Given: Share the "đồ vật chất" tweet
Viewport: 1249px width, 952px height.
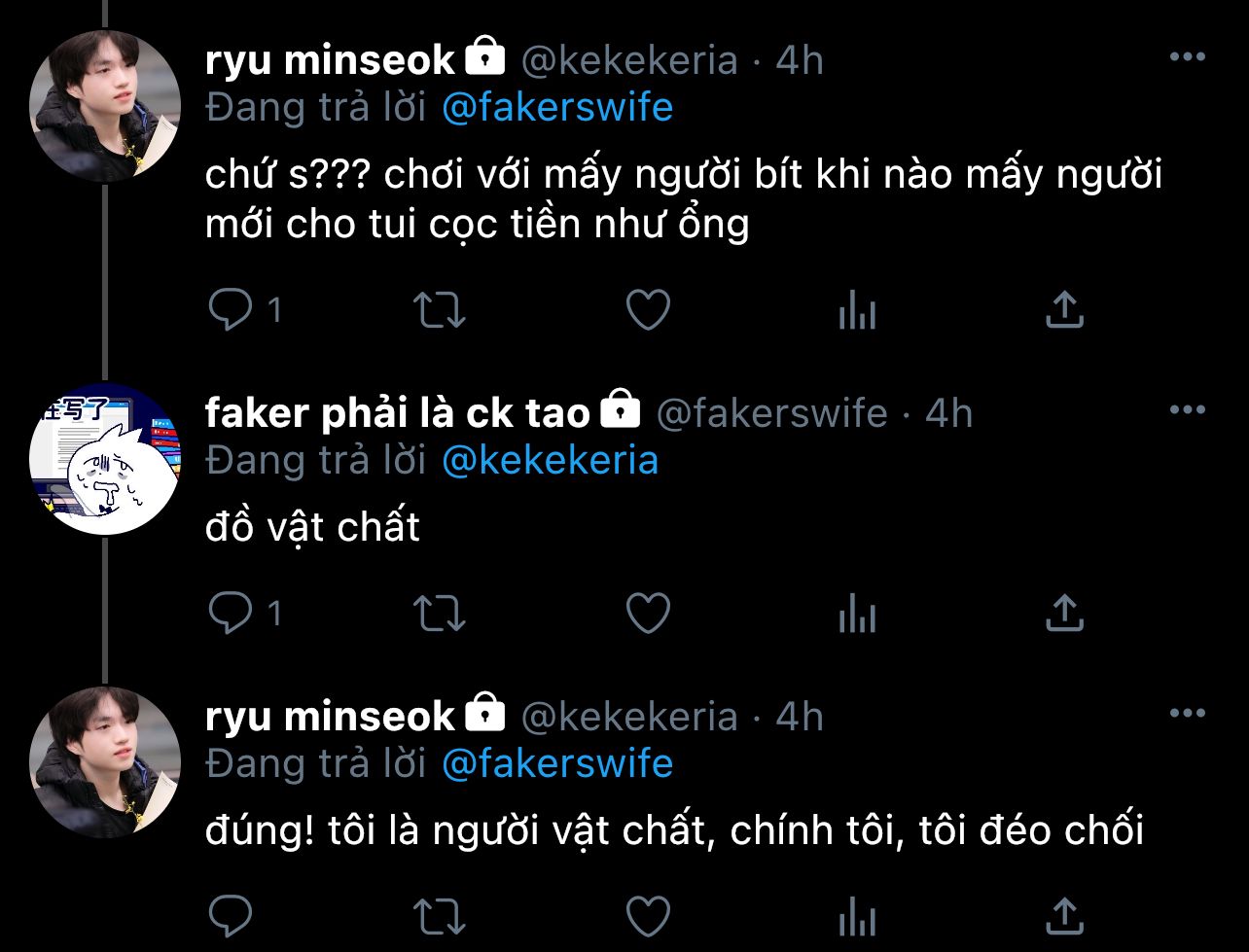Looking at the screenshot, I should (1064, 614).
